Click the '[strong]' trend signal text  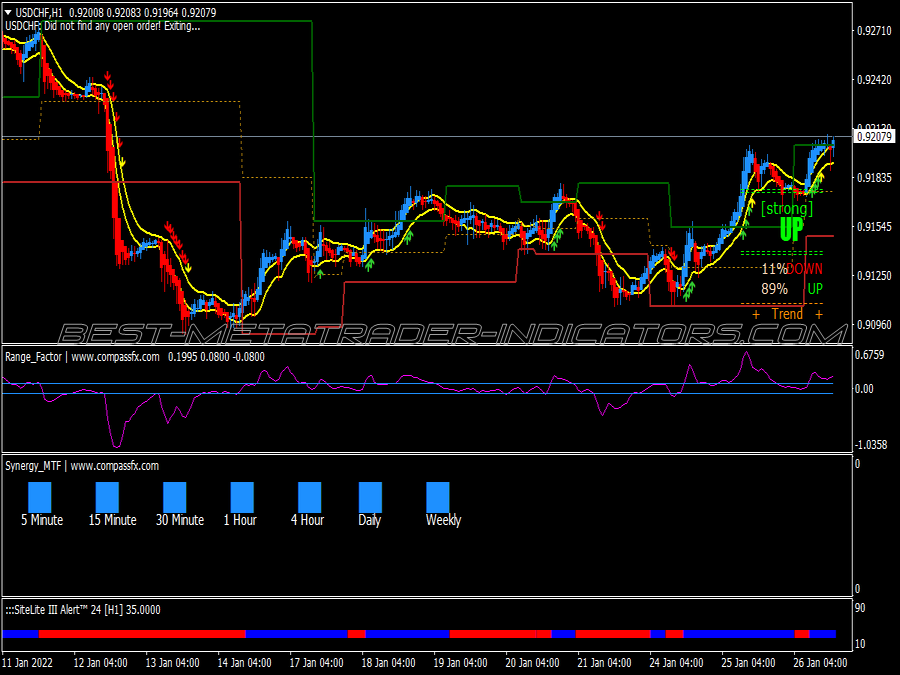pos(787,208)
